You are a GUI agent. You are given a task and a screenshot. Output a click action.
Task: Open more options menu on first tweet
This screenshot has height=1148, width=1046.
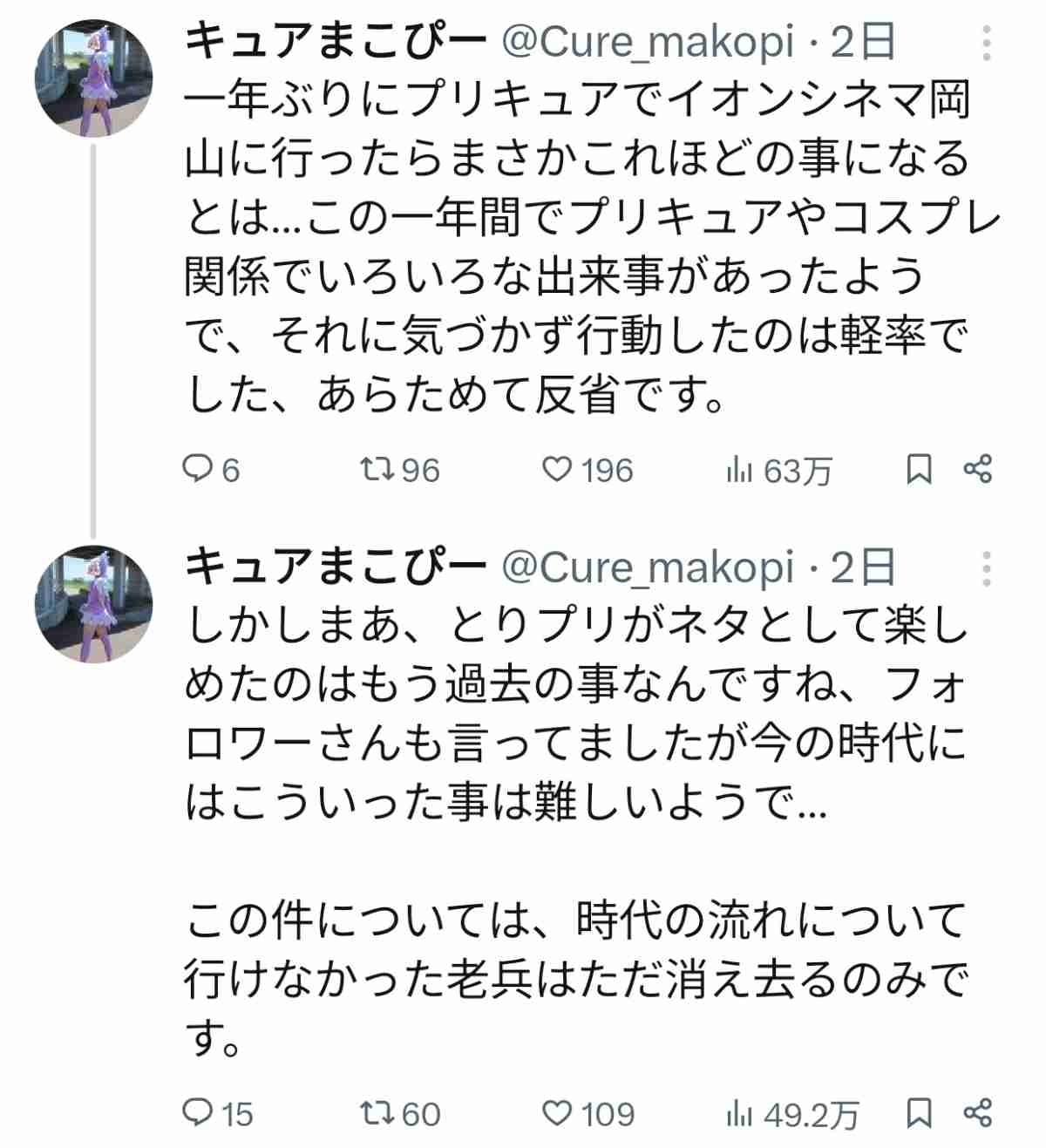coord(986,43)
